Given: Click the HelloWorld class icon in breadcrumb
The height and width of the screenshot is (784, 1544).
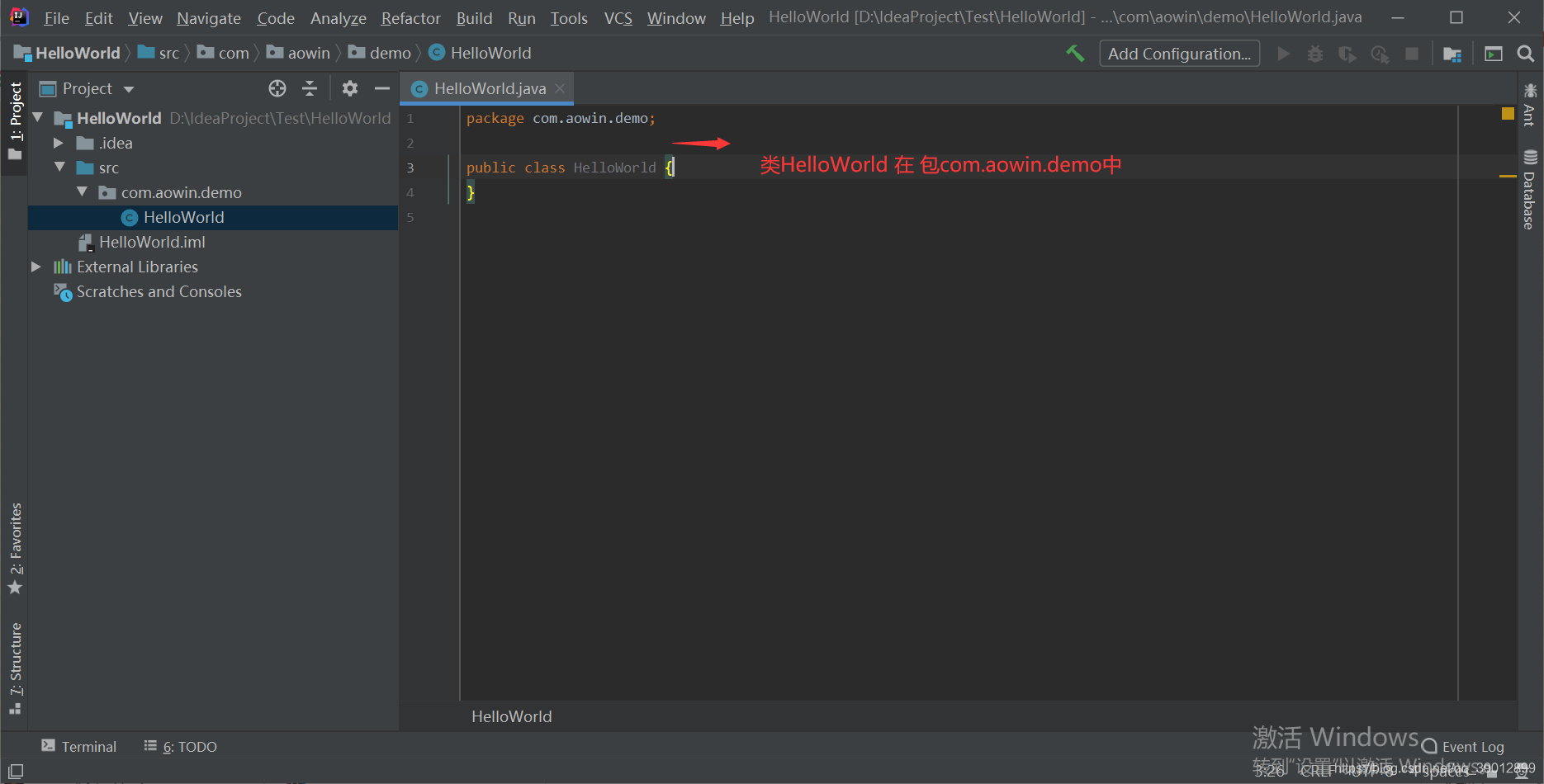Looking at the screenshot, I should pyautogui.click(x=437, y=53).
